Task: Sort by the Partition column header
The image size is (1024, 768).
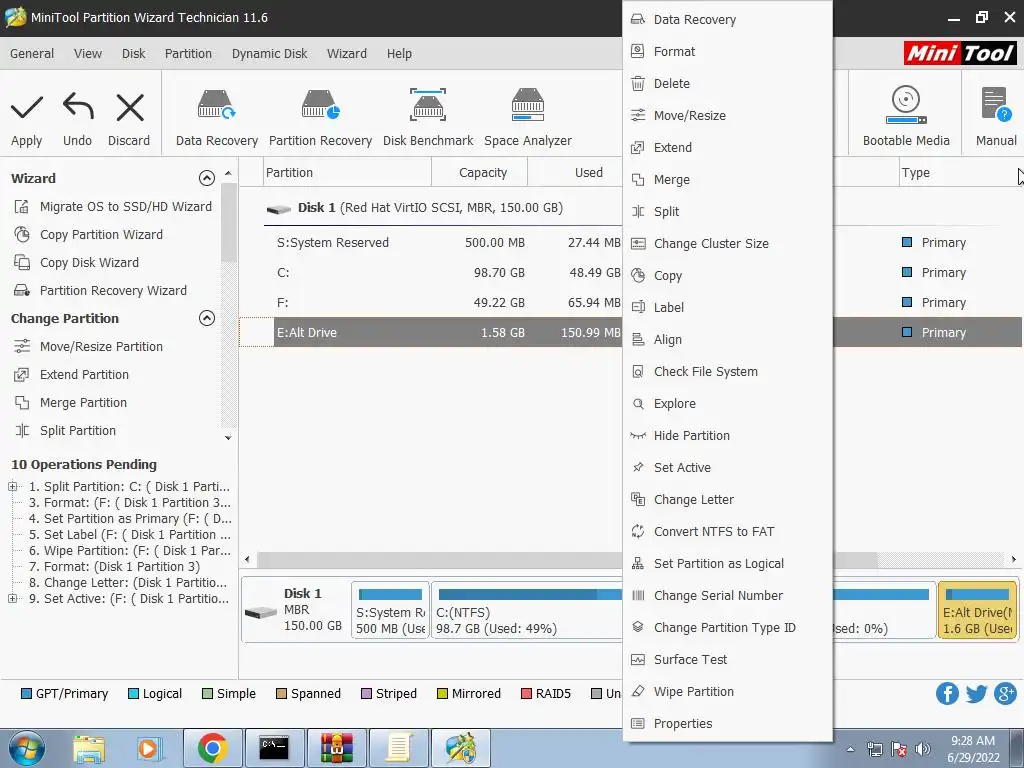Action: click(347, 172)
